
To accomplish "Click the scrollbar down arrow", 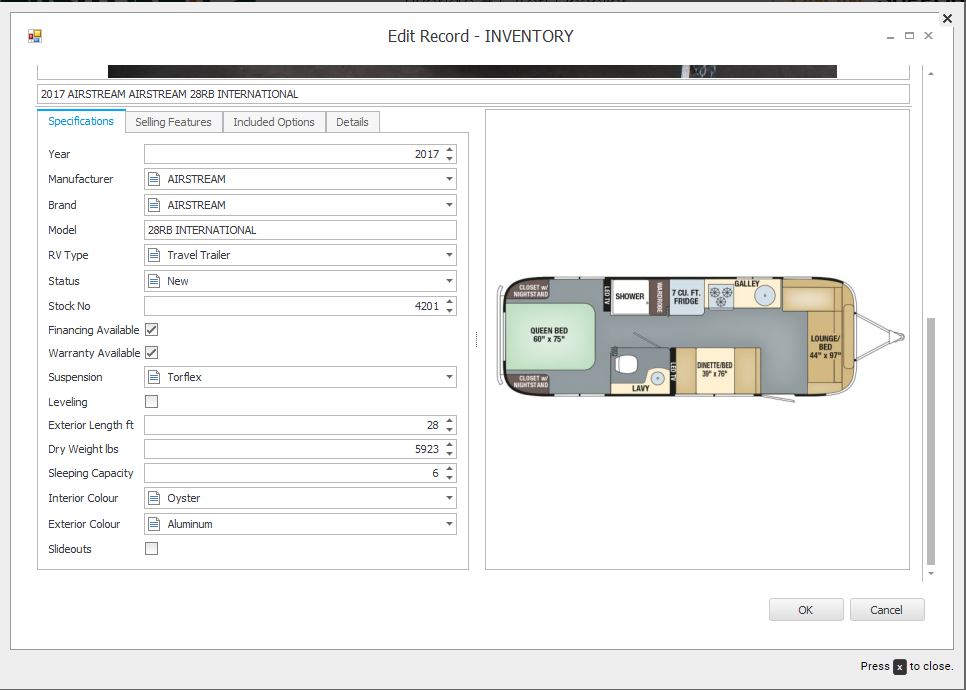I will [x=931, y=574].
